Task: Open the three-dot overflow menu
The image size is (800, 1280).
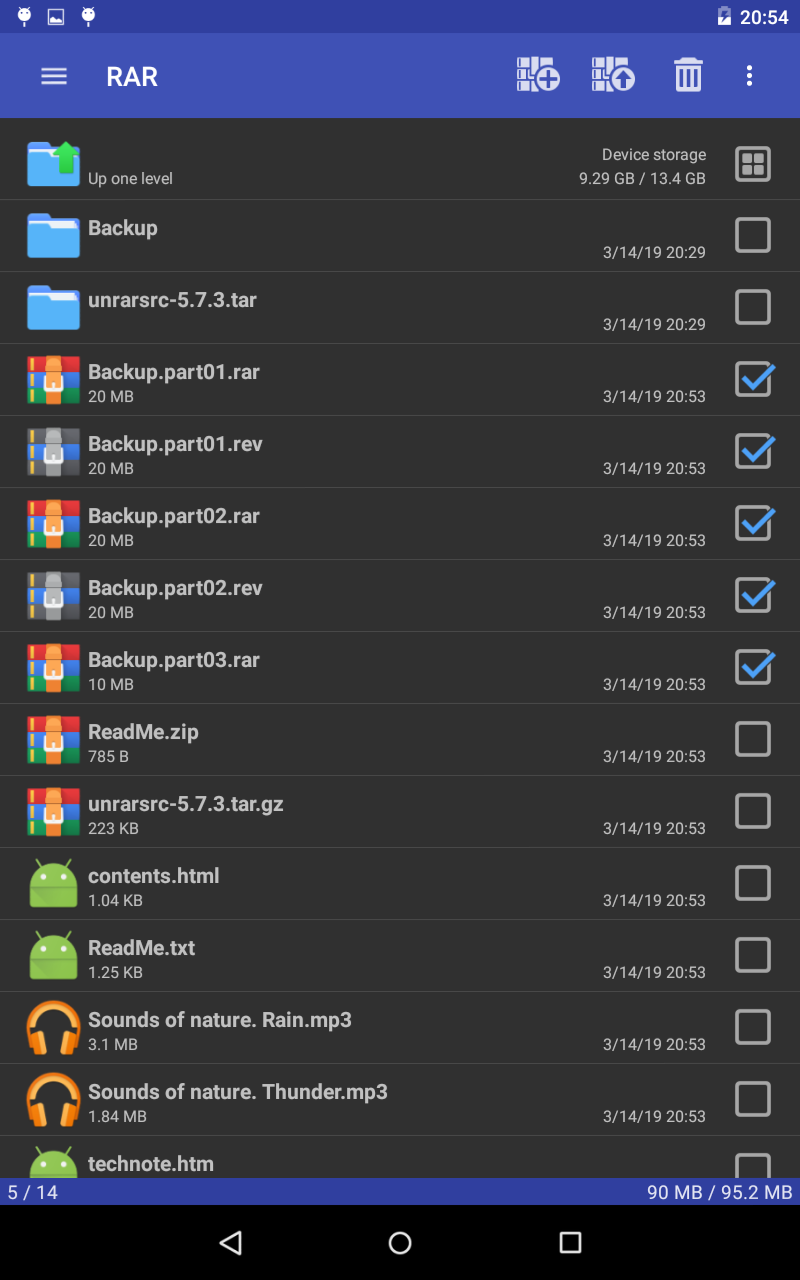Action: (x=749, y=76)
